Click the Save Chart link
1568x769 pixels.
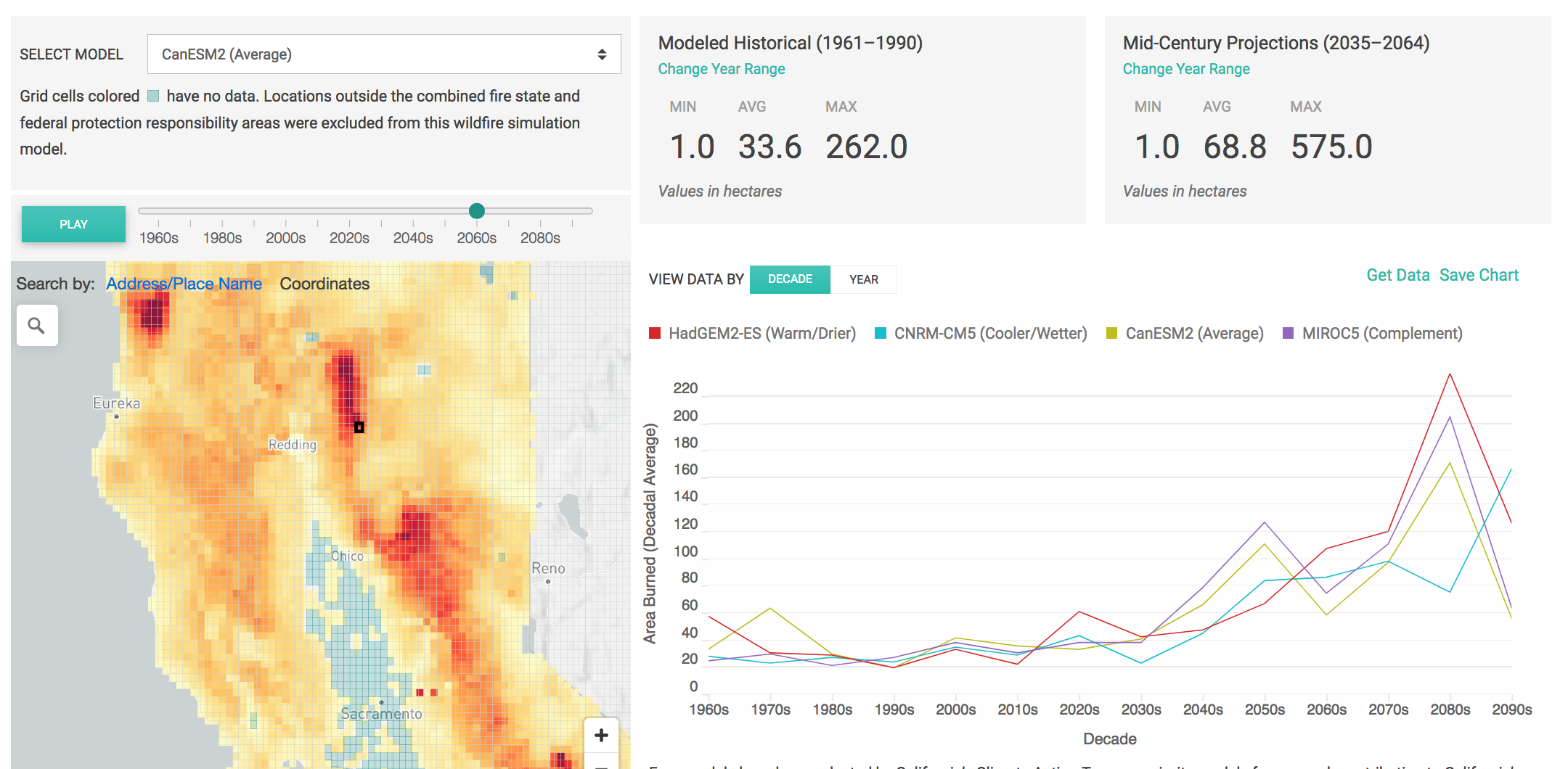[x=1479, y=275]
